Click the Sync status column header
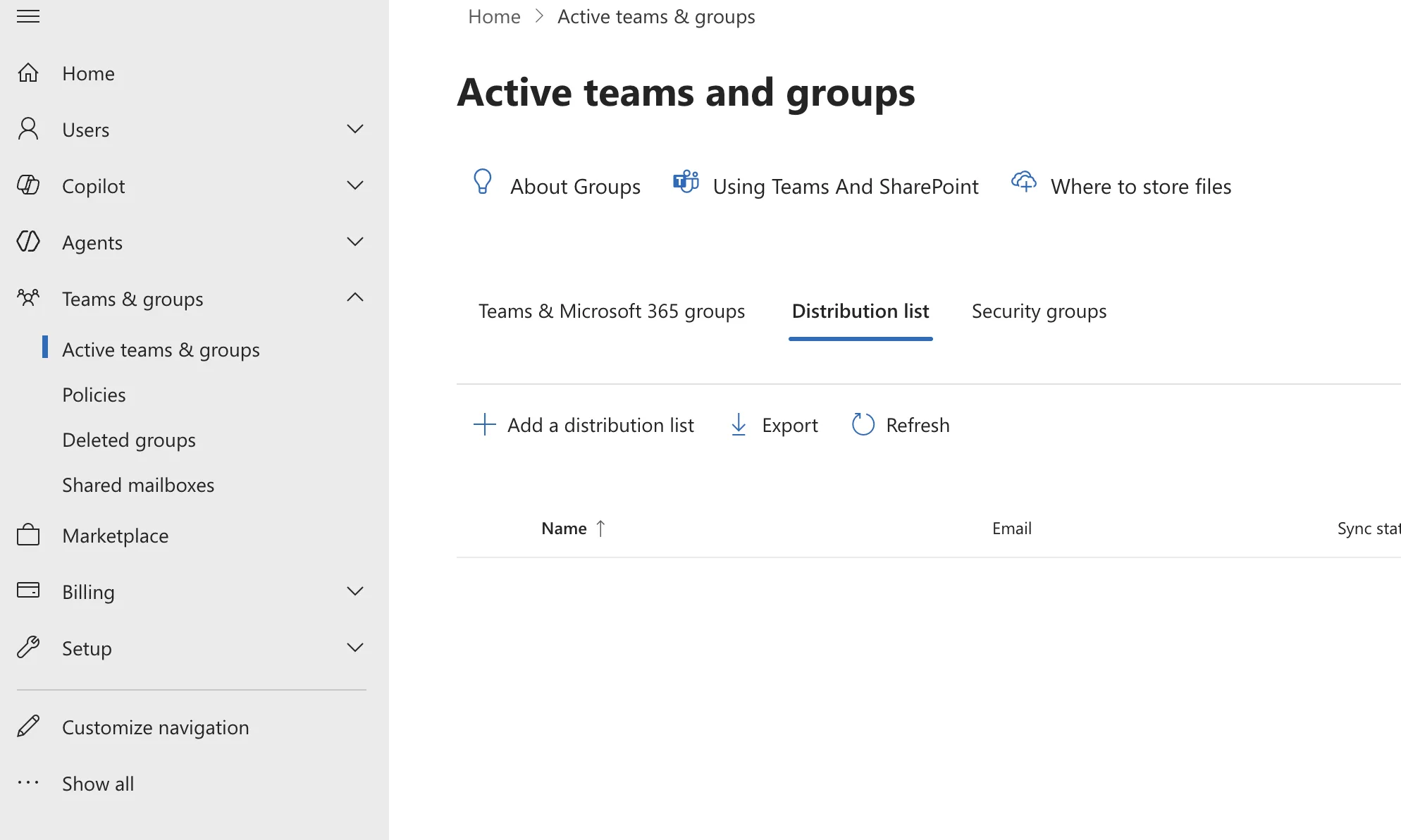The image size is (1401, 840). (1369, 529)
